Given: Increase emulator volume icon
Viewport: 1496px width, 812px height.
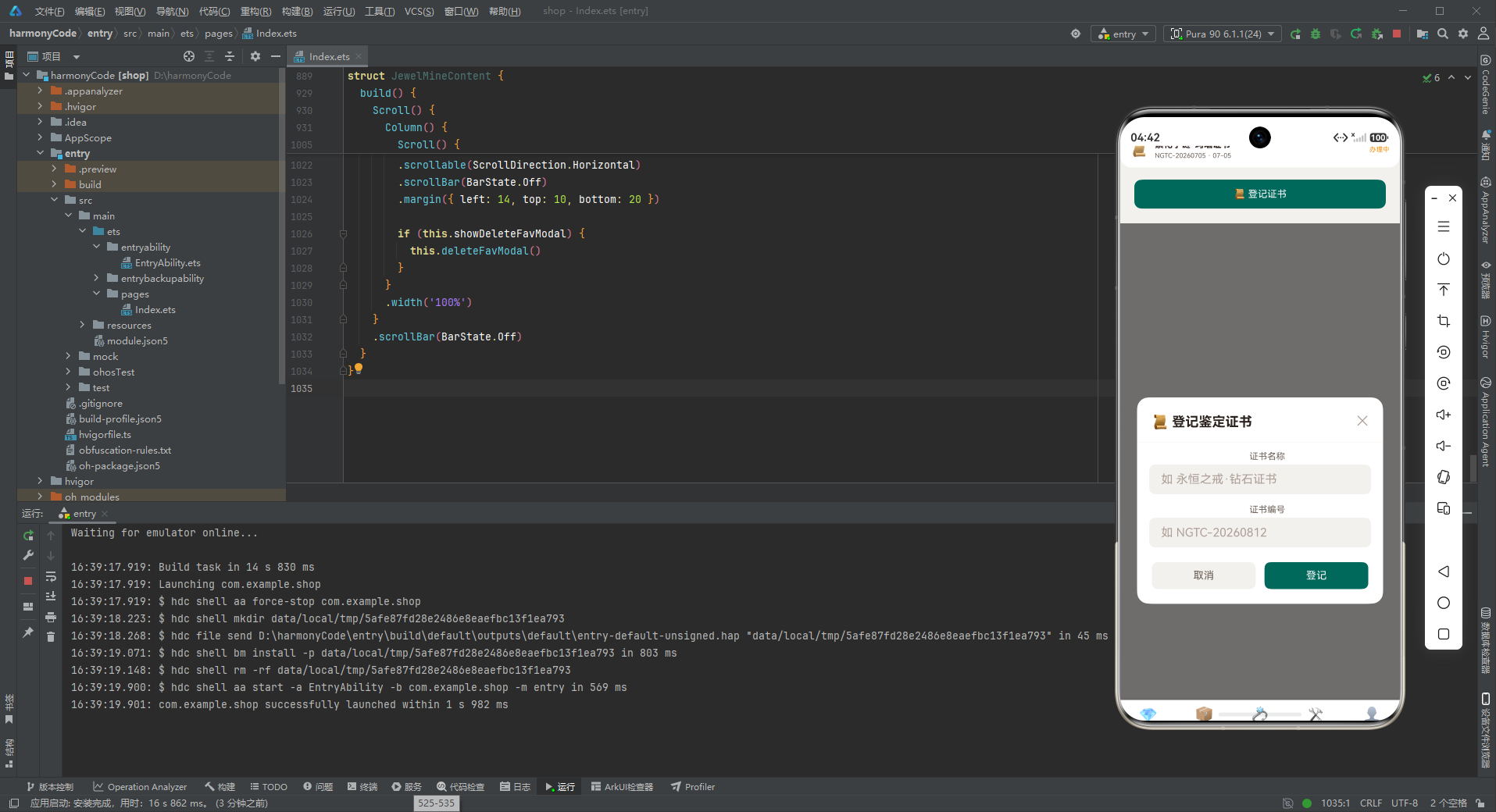Looking at the screenshot, I should [x=1444, y=415].
